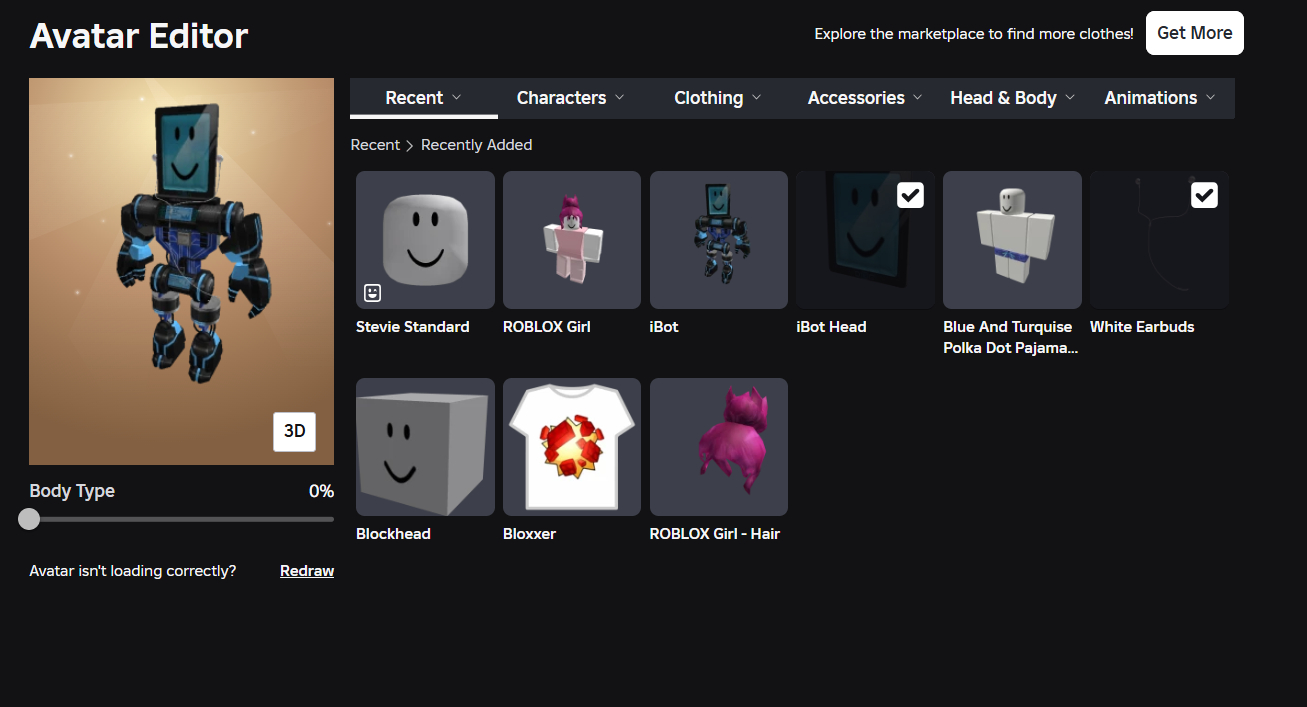The width and height of the screenshot is (1307, 707).
Task: Uncheck the White Earbuds equipped checkmark
Action: pos(1204,195)
